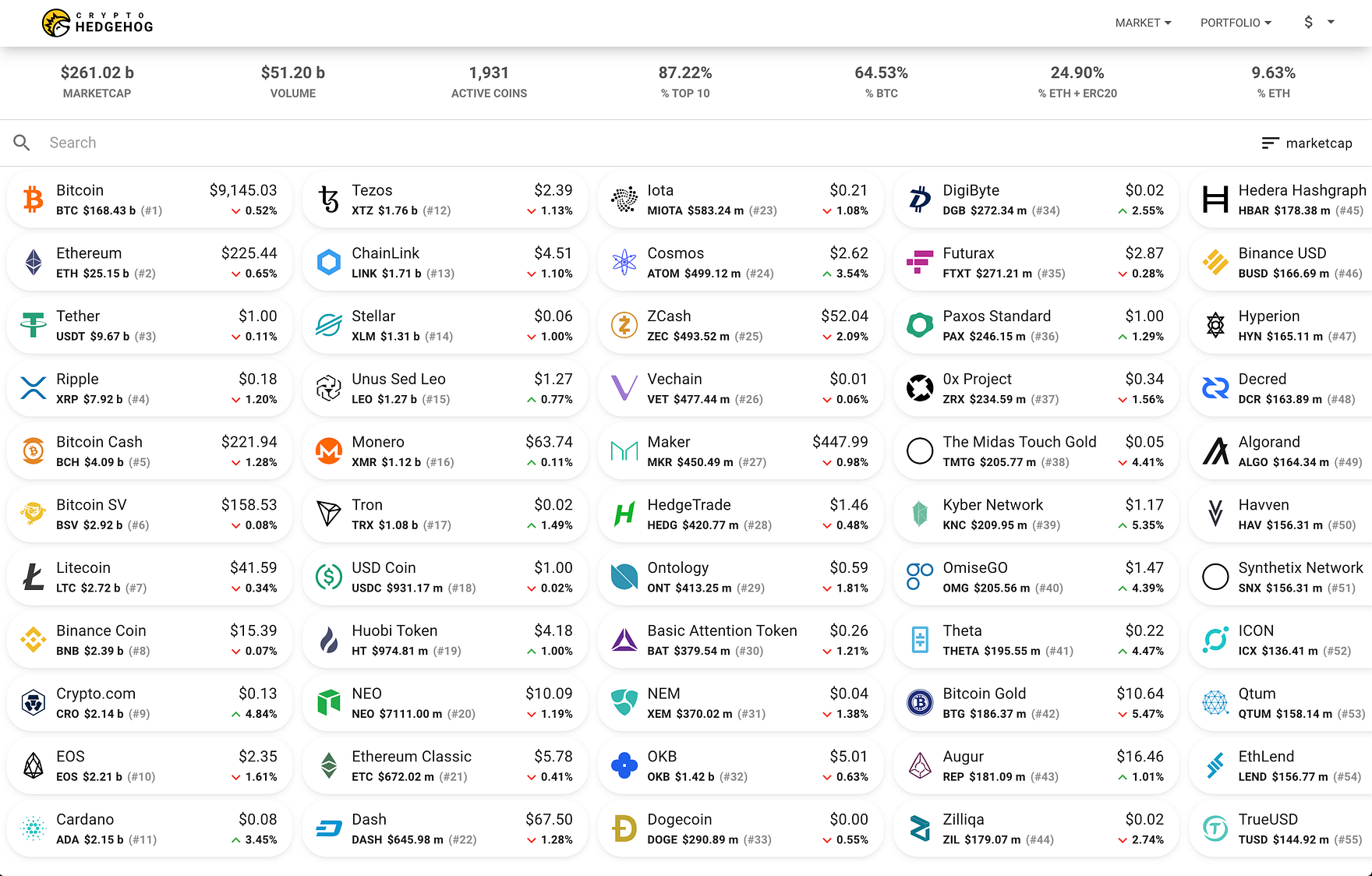Click the NEO green icon
Viewport: 1372px width, 876px height.
click(x=329, y=703)
